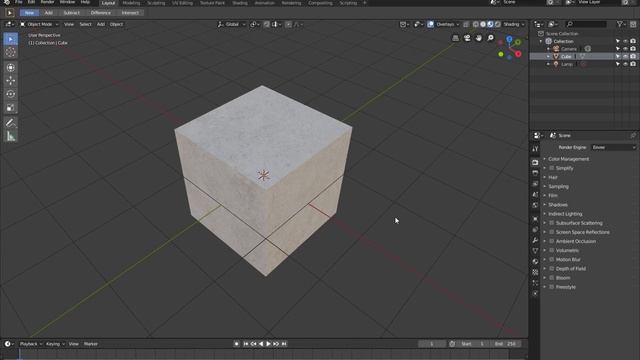The width and height of the screenshot is (640, 360).
Task: Enable the Motion Blur checkbox
Action: (x=551, y=259)
